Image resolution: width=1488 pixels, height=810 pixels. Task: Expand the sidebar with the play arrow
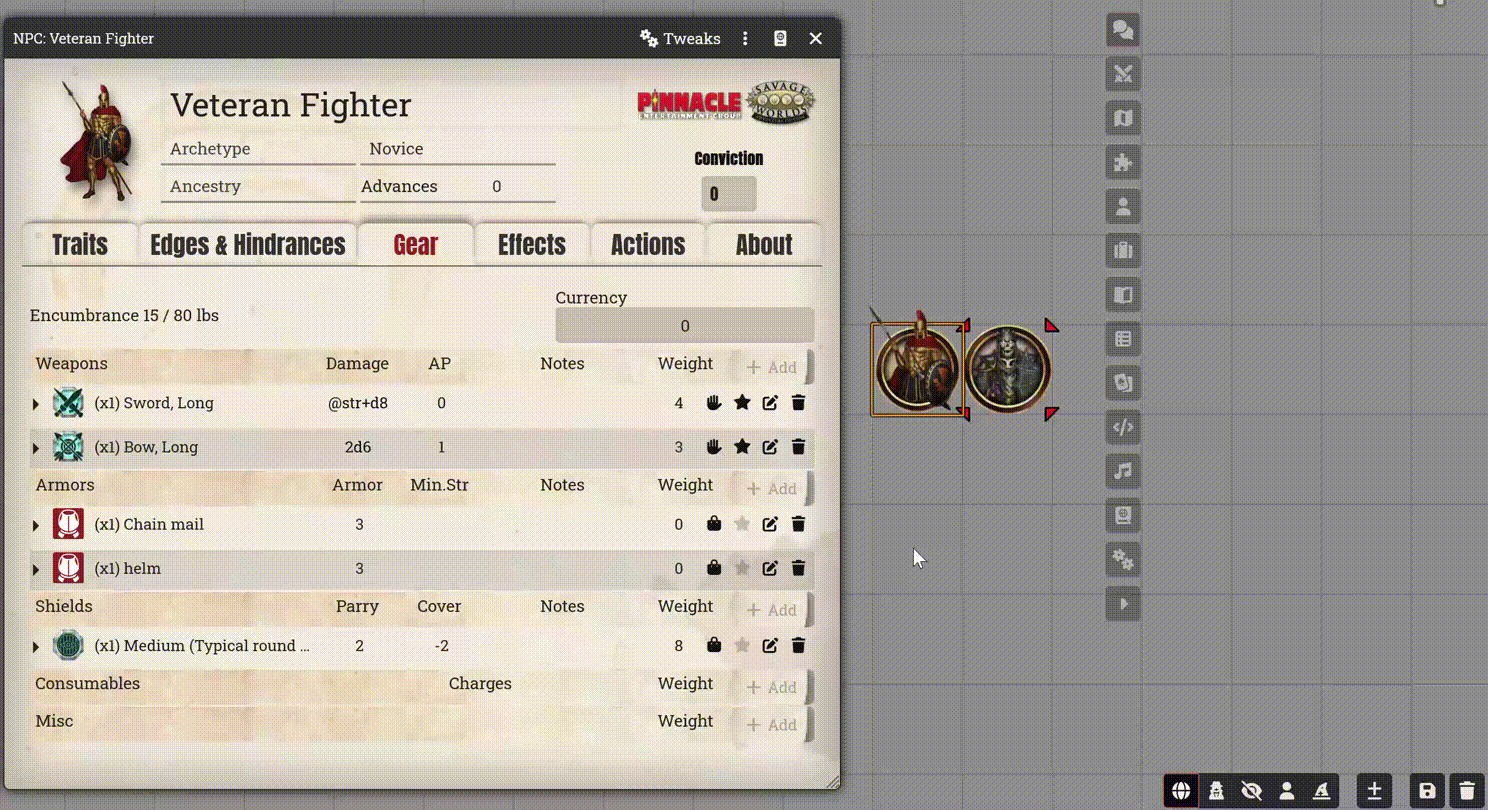click(1123, 604)
